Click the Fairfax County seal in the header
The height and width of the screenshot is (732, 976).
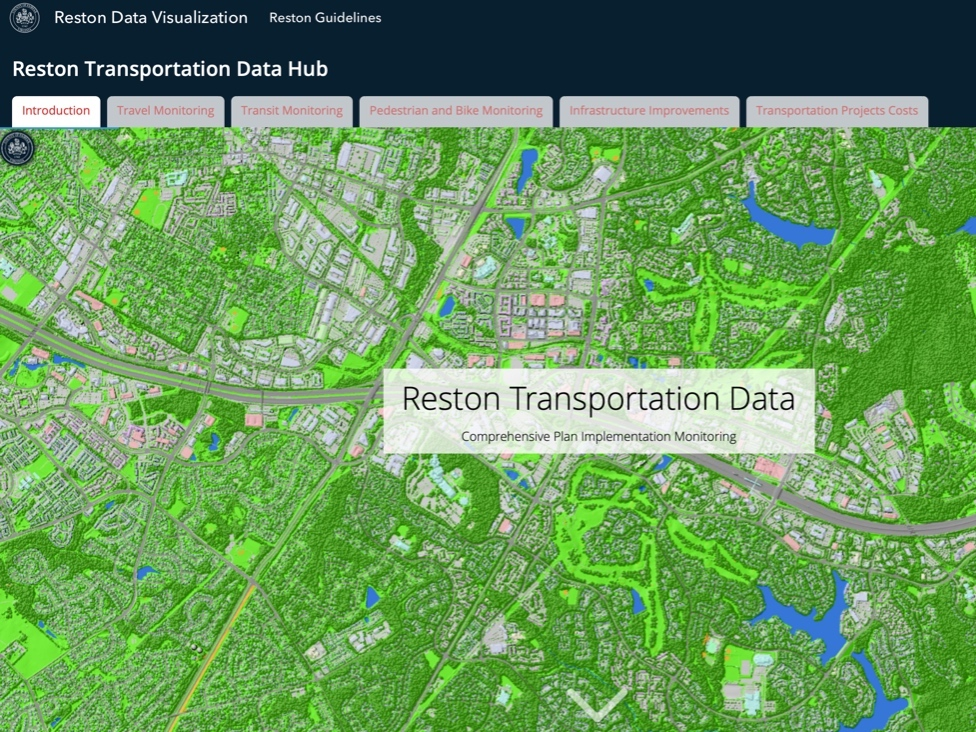pos(24,18)
